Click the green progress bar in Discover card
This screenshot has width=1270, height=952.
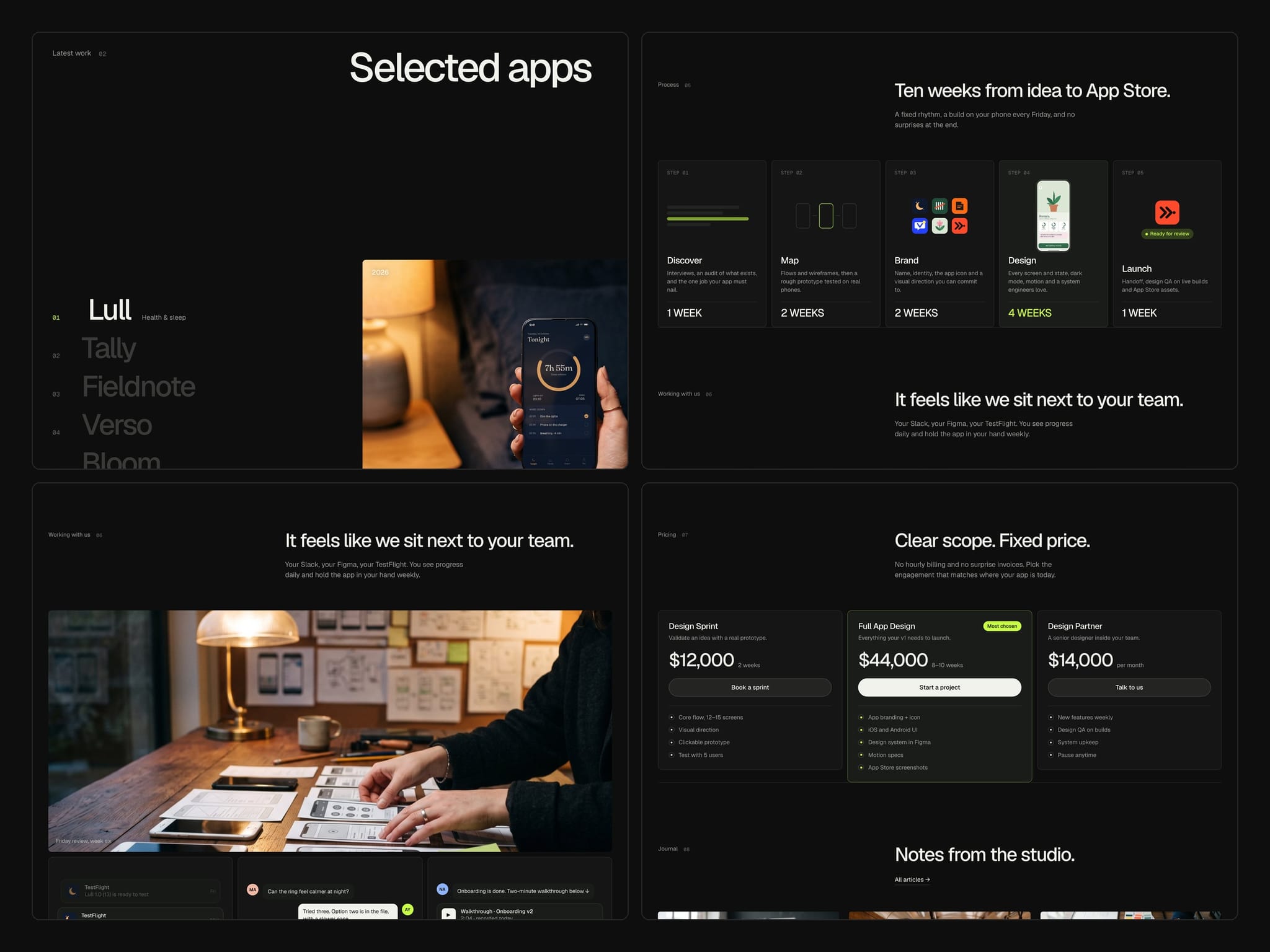point(708,219)
